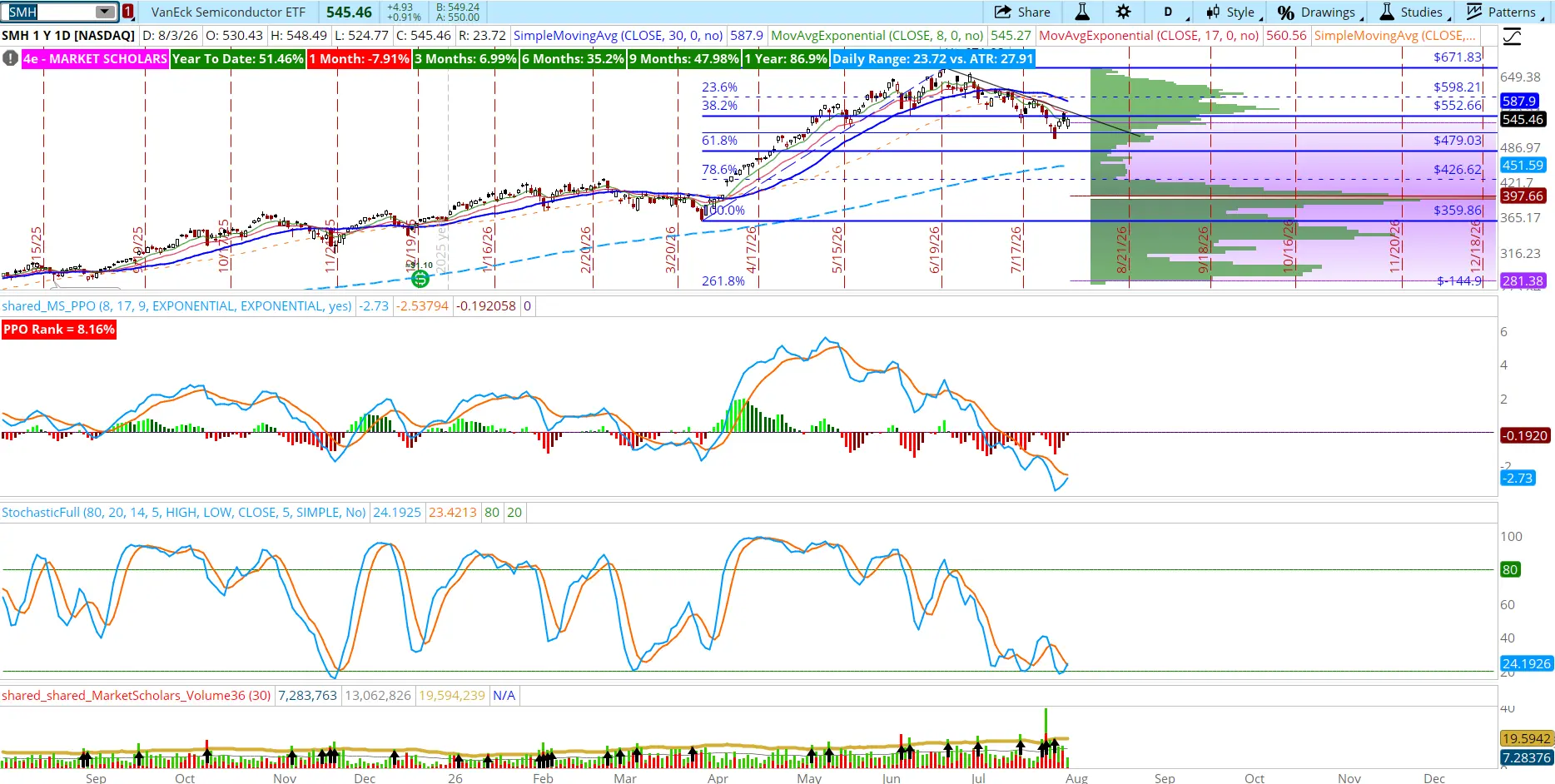Click the 261.8% Fibonacci level label

click(x=723, y=280)
